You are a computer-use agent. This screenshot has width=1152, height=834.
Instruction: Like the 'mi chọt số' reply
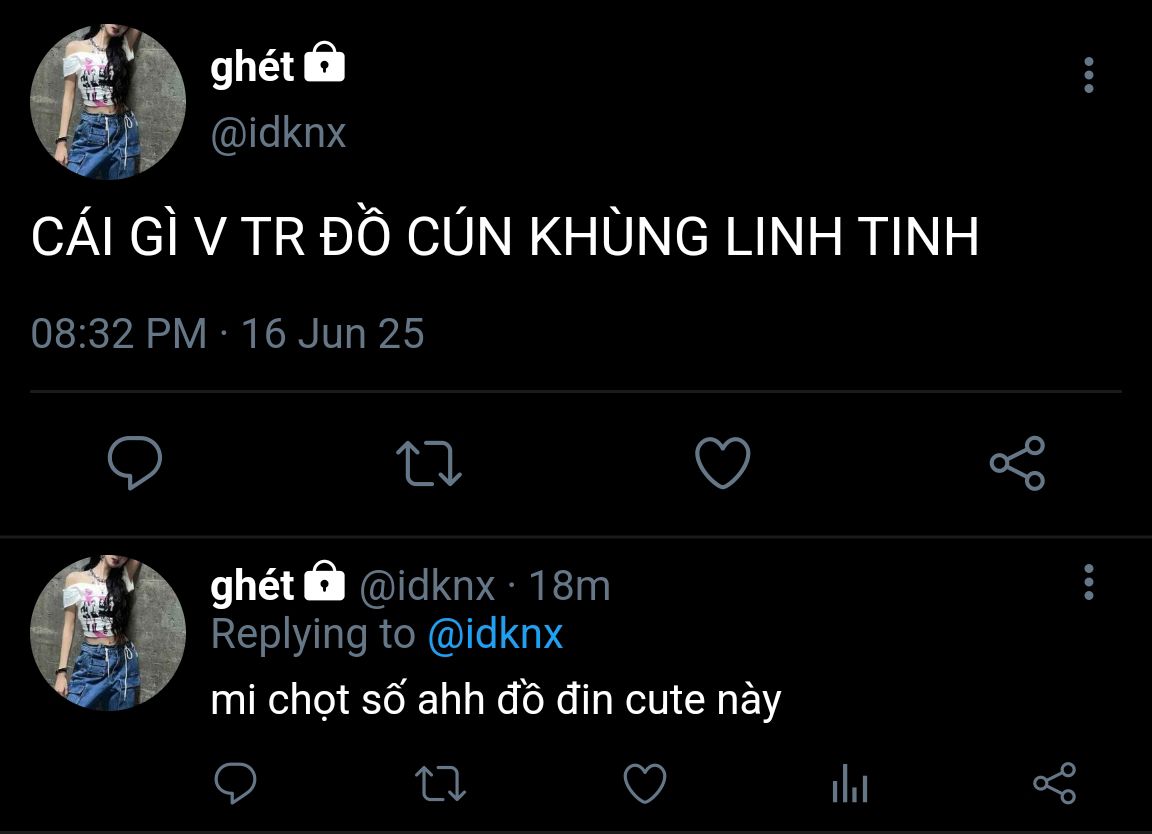[x=645, y=783]
